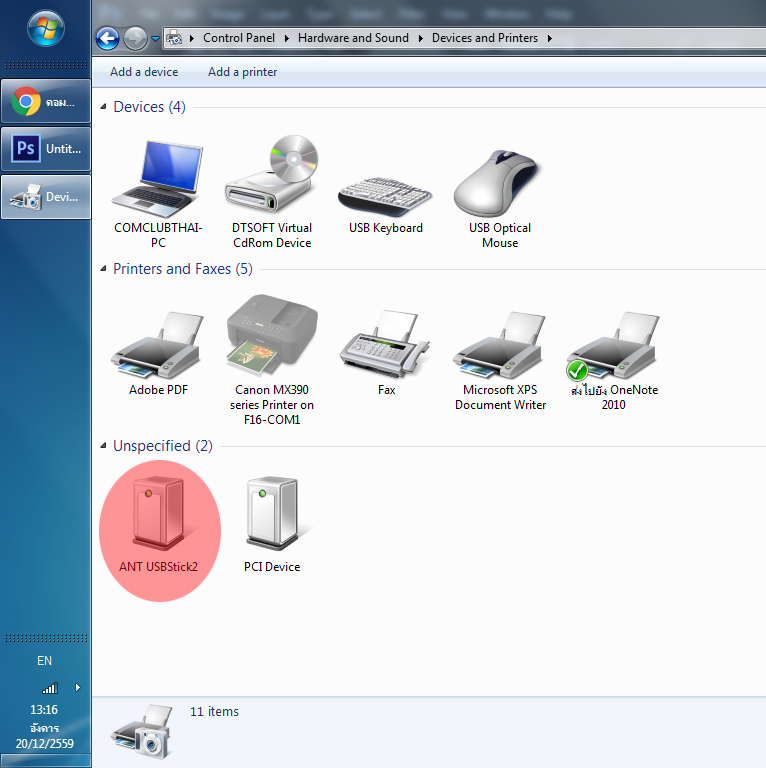Navigate to Hardware and Sound breadcrumb
The width and height of the screenshot is (766, 768).
[x=353, y=38]
